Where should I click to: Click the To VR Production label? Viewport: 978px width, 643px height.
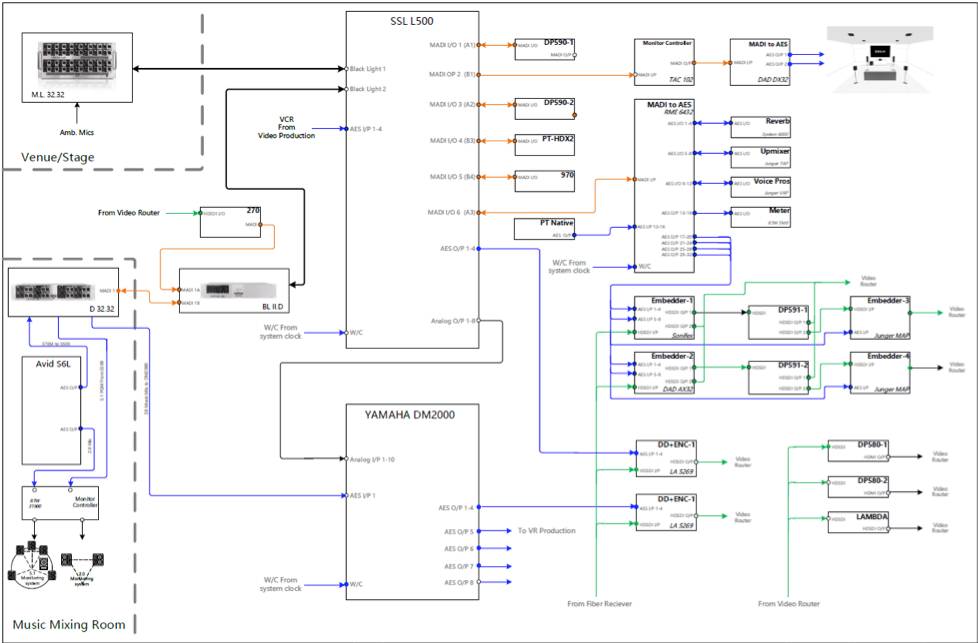click(x=546, y=531)
